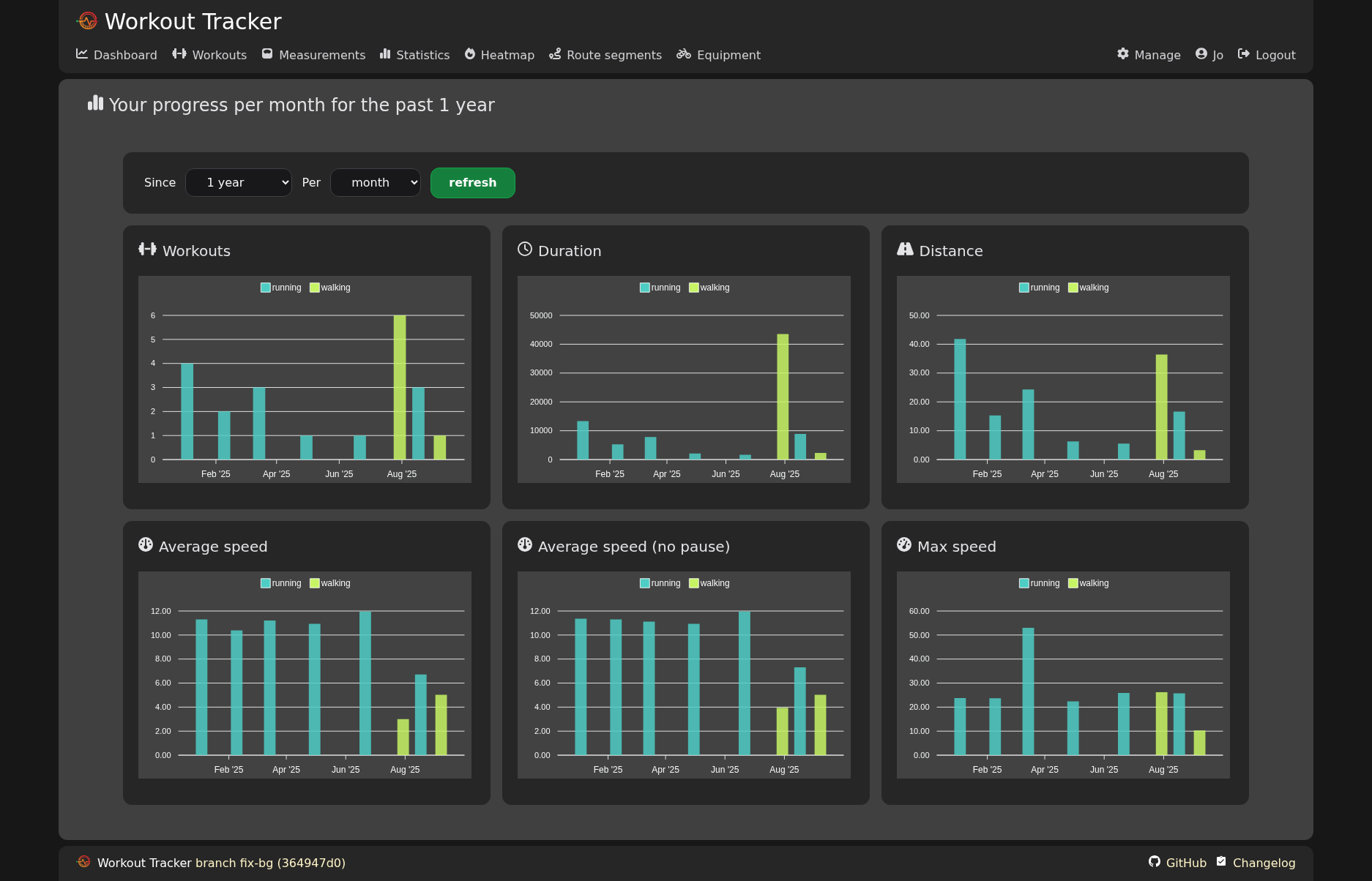Hide running series in Max speed chart
The width and height of the screenshot is (1372, 881).
pos(1039,583)
